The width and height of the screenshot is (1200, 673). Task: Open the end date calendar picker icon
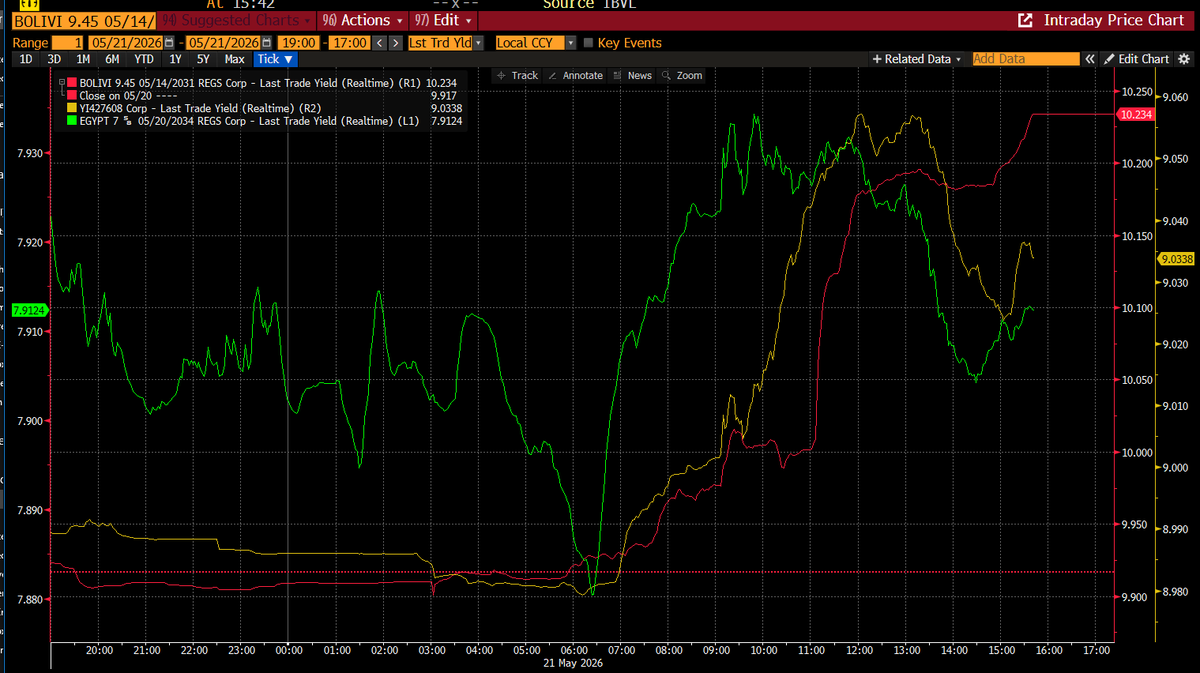coord(266,43)
